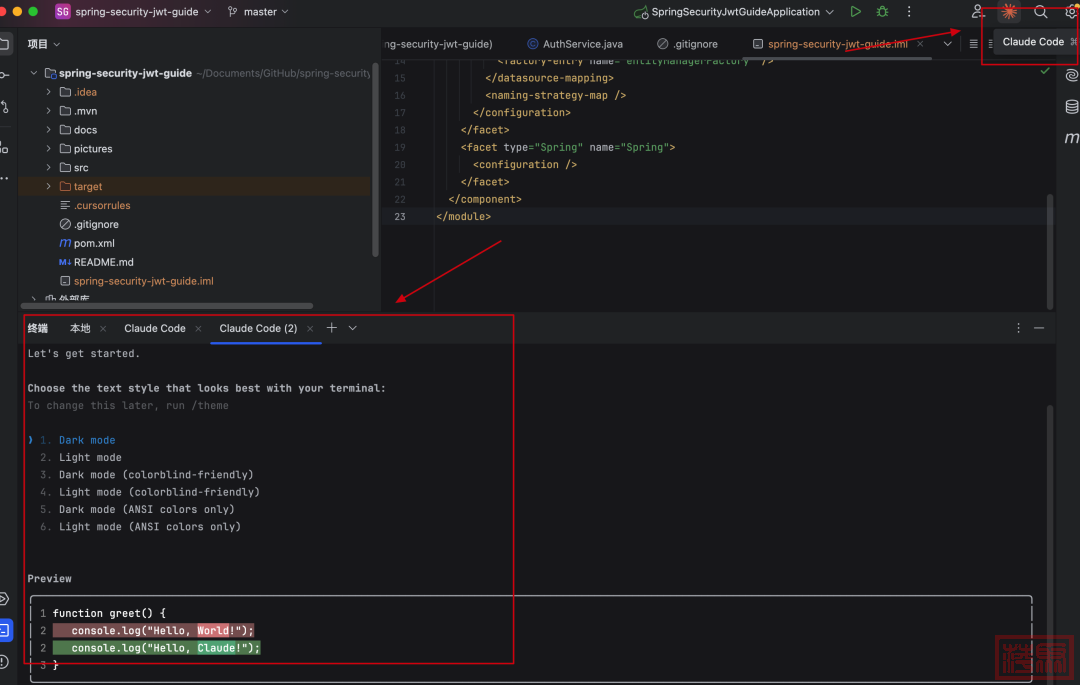Click the reader mode lines icon in editor

click(973, 44)
